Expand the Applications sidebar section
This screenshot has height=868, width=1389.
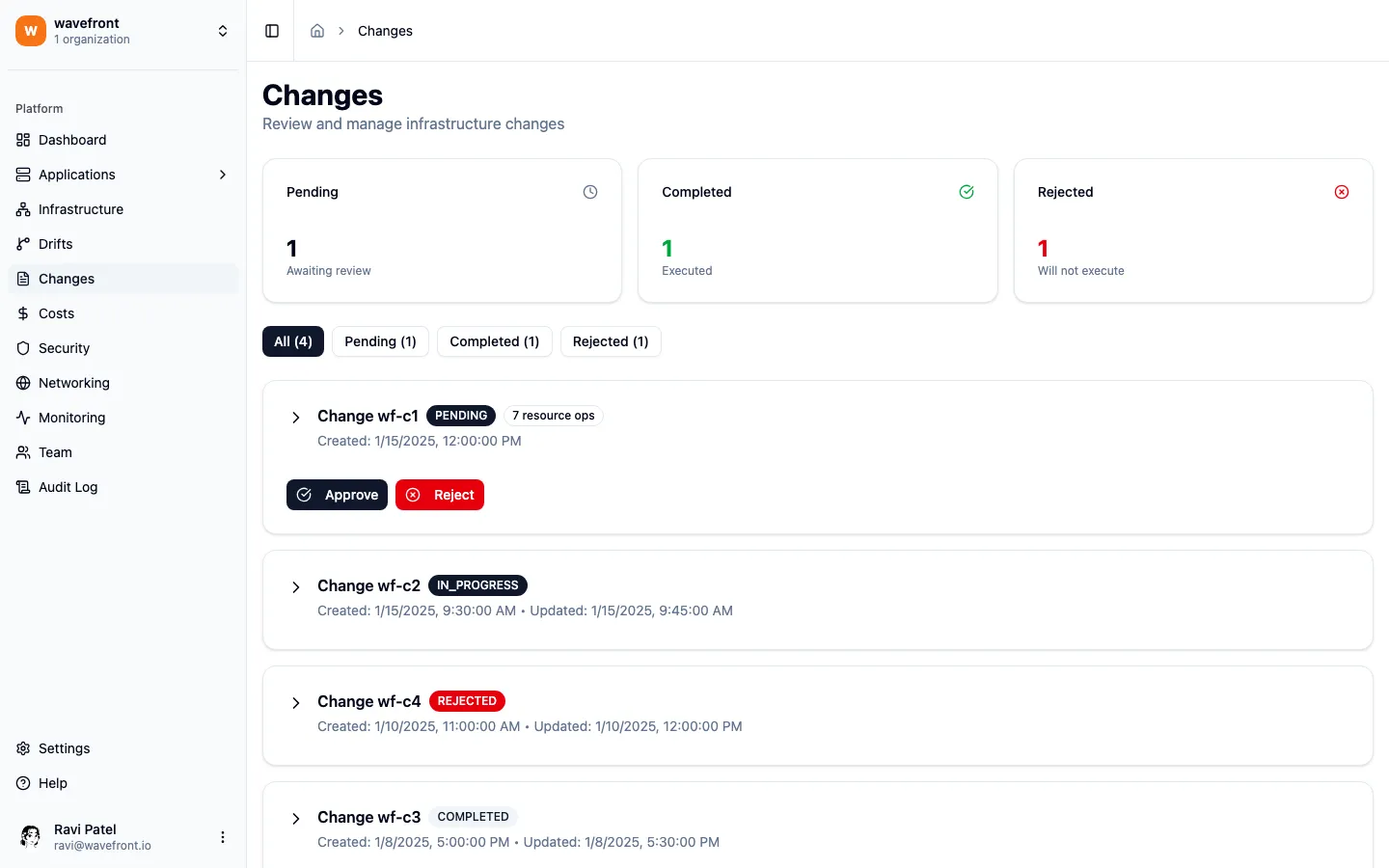click(x=223, y=175)
